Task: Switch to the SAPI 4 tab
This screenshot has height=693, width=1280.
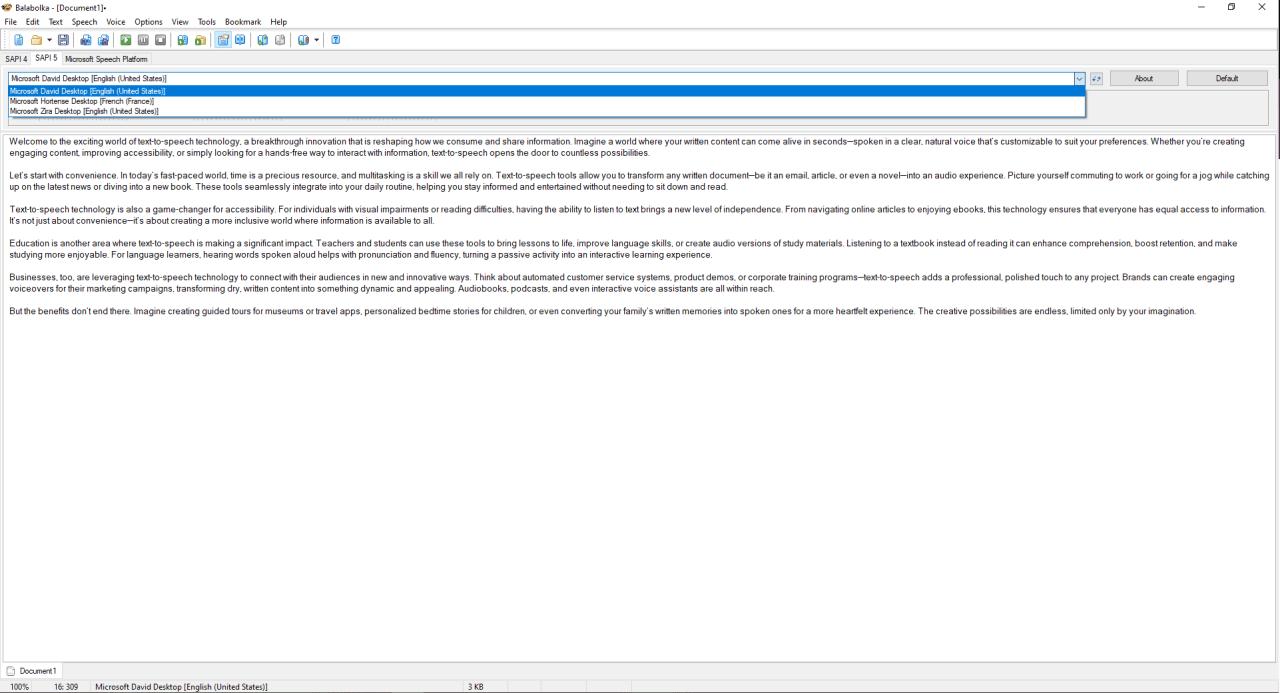Action: [x=16, y=59]
